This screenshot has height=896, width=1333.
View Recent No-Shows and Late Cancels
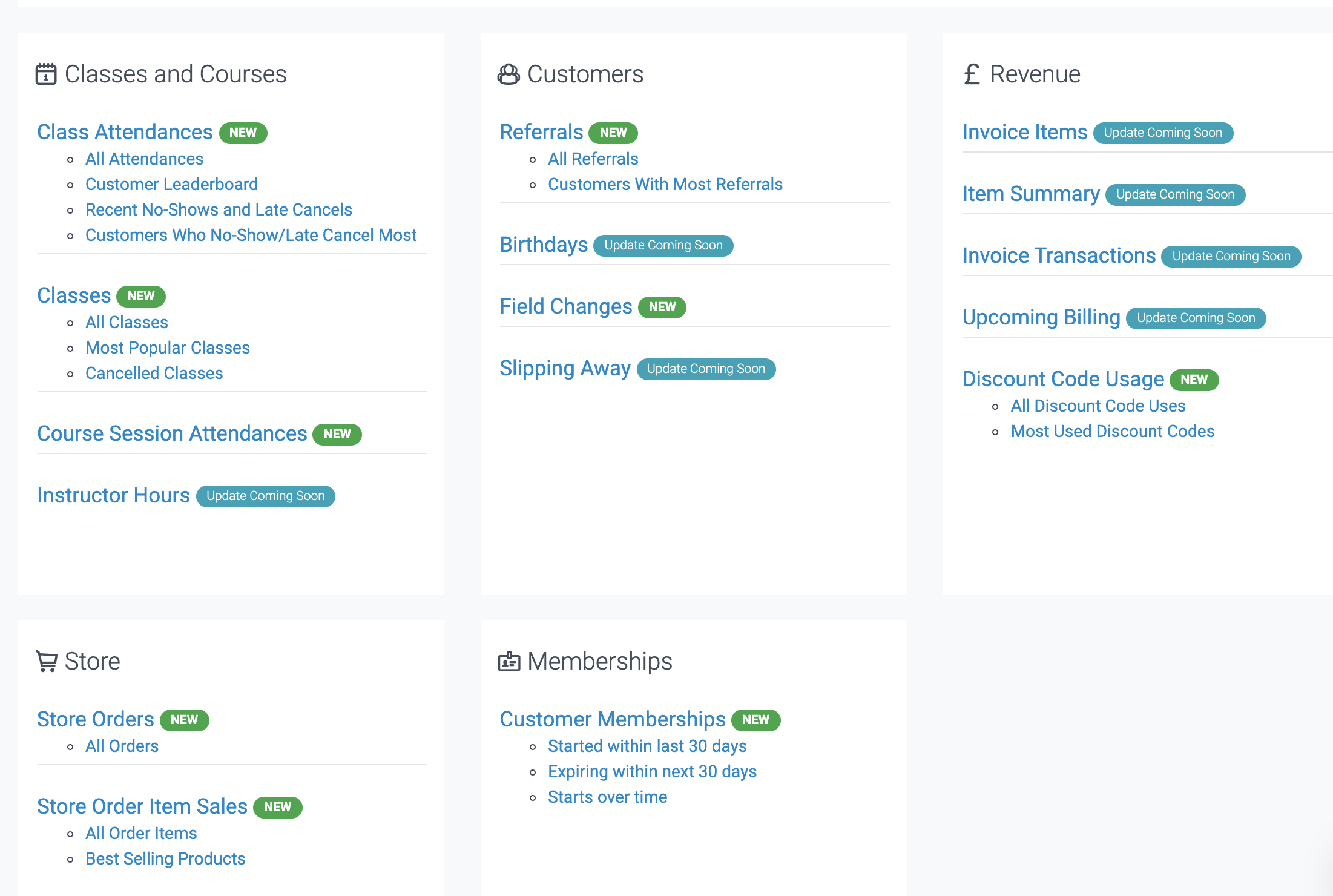pos(219,209)
